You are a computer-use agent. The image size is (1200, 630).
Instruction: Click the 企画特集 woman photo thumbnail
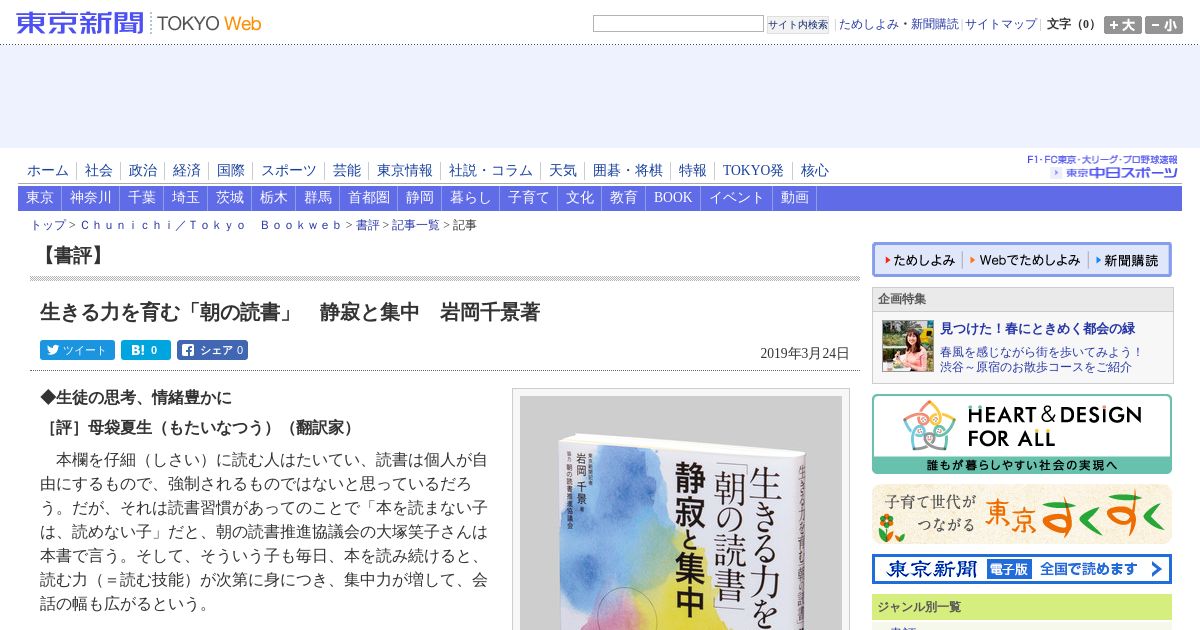[x=908, y=346]
